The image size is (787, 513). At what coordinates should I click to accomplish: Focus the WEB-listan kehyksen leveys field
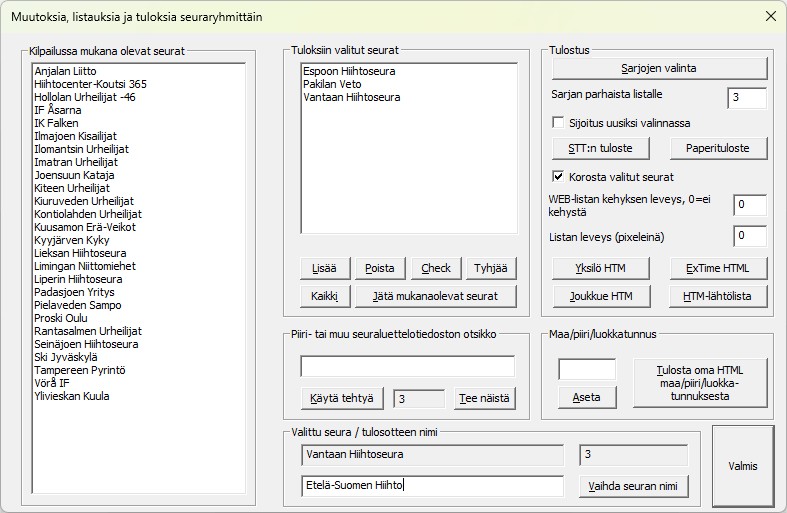click(749, 205)
